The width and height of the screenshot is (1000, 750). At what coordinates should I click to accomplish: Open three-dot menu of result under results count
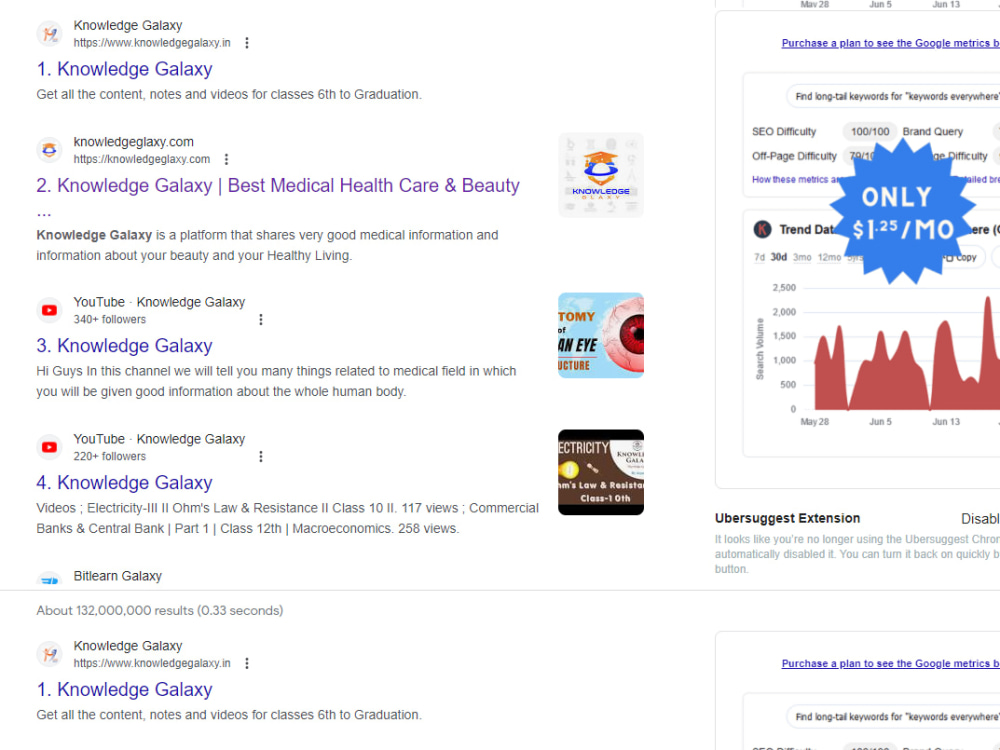pyautogui.click(x=247, y=663)
